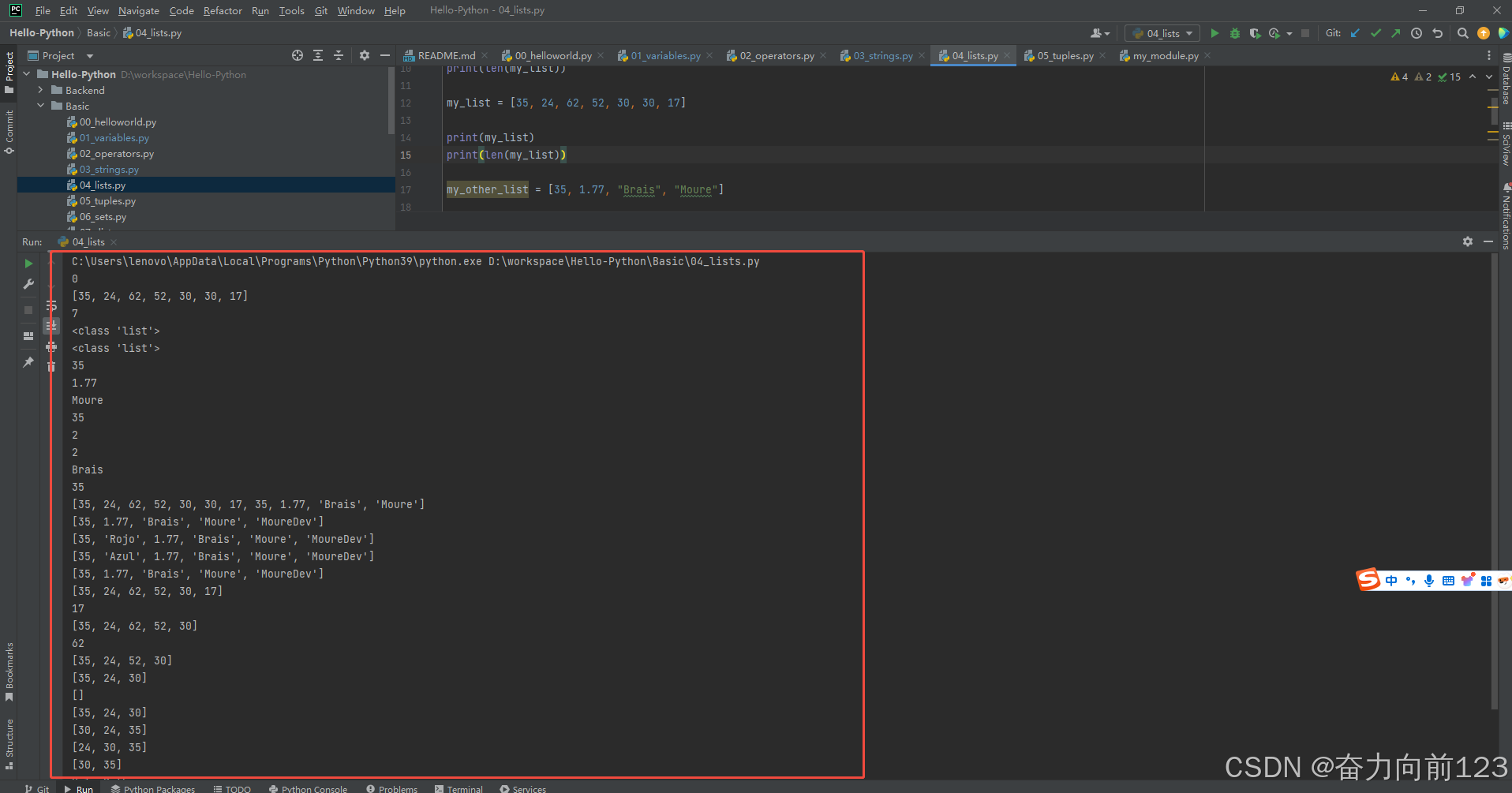Hide the Project tool window
The width and height of the screenshot is (1512, 793).
(385, 55)
